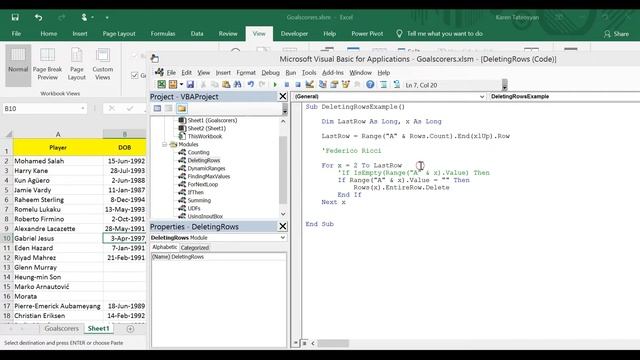Open VBA Help with the blue question icon

(x=370, y=84)
